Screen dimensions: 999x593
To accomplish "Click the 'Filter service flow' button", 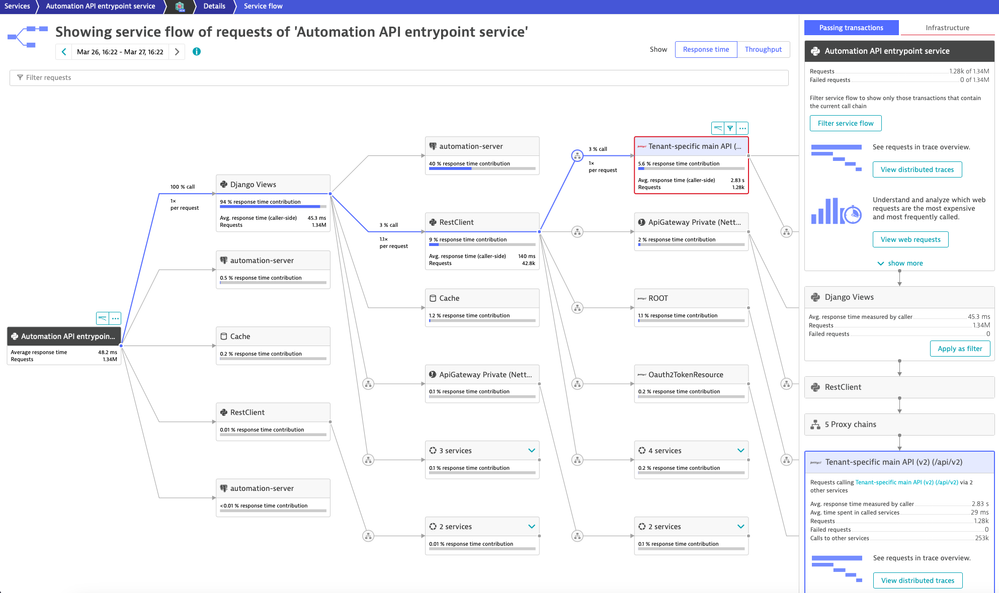I will [x=845, y=123].
